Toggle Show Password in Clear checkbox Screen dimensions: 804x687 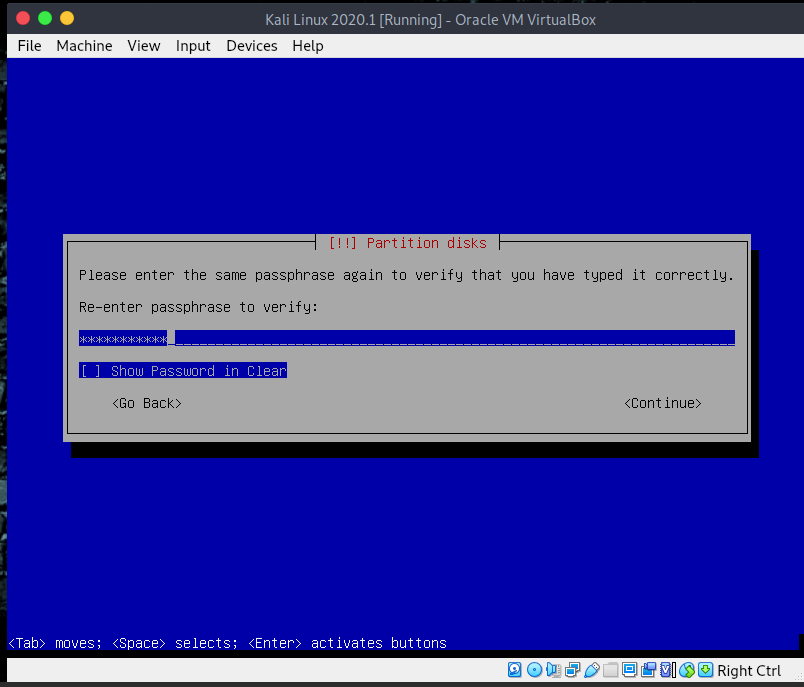(183, 371)
